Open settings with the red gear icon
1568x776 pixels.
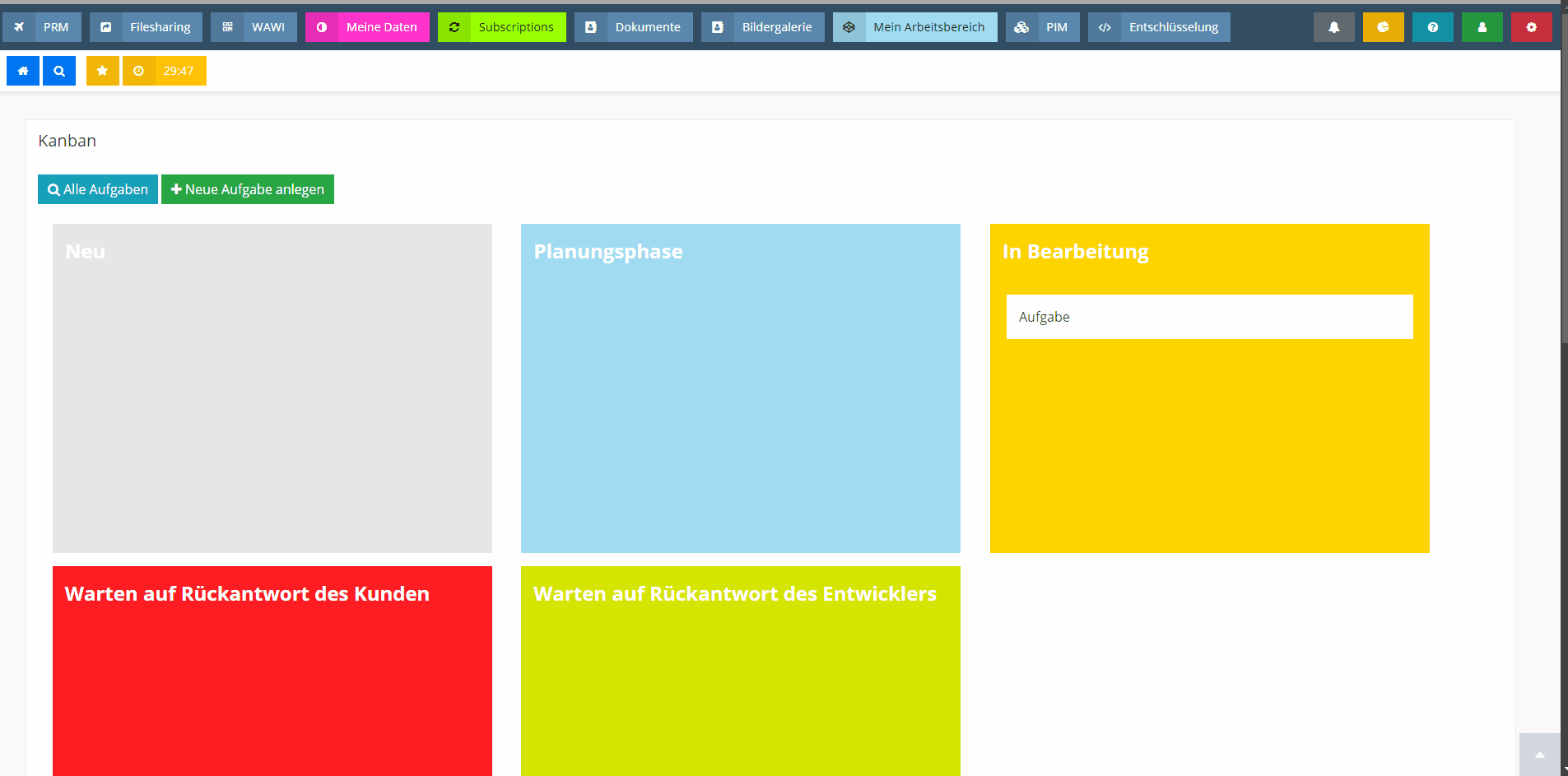pyautogui.click(x=1531, y=27)
